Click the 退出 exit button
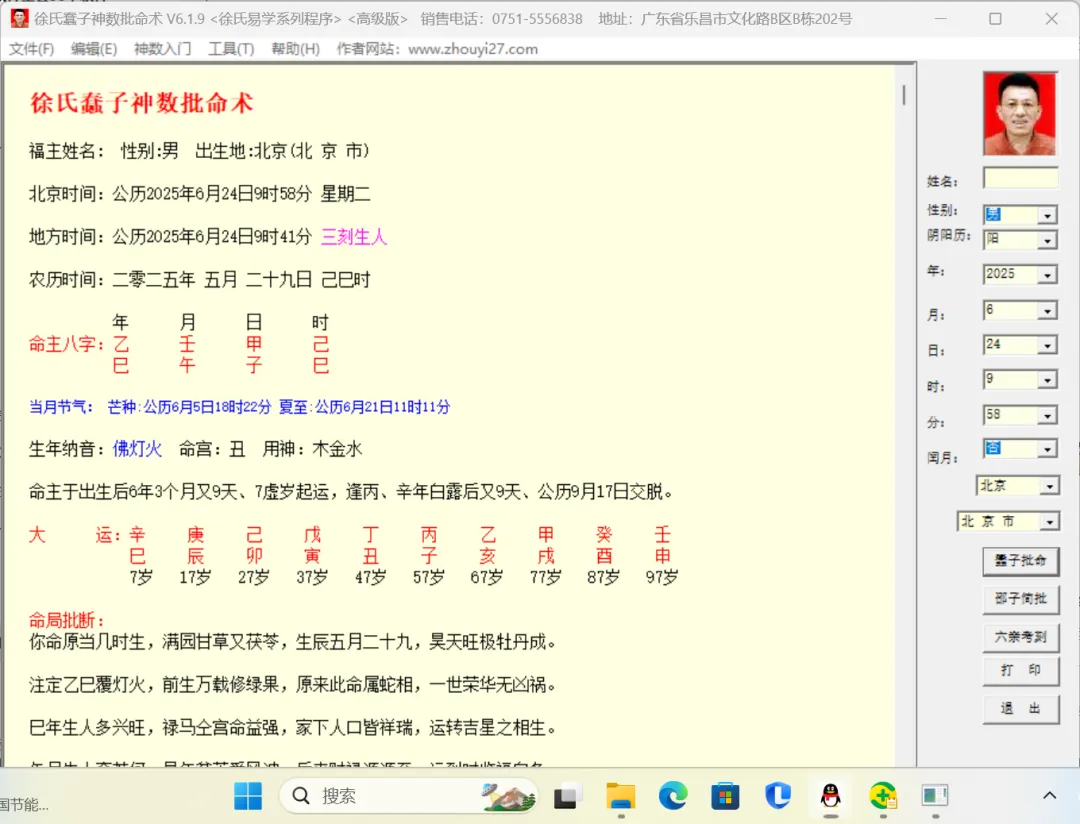1080x824 pixels. (1021, 709)
